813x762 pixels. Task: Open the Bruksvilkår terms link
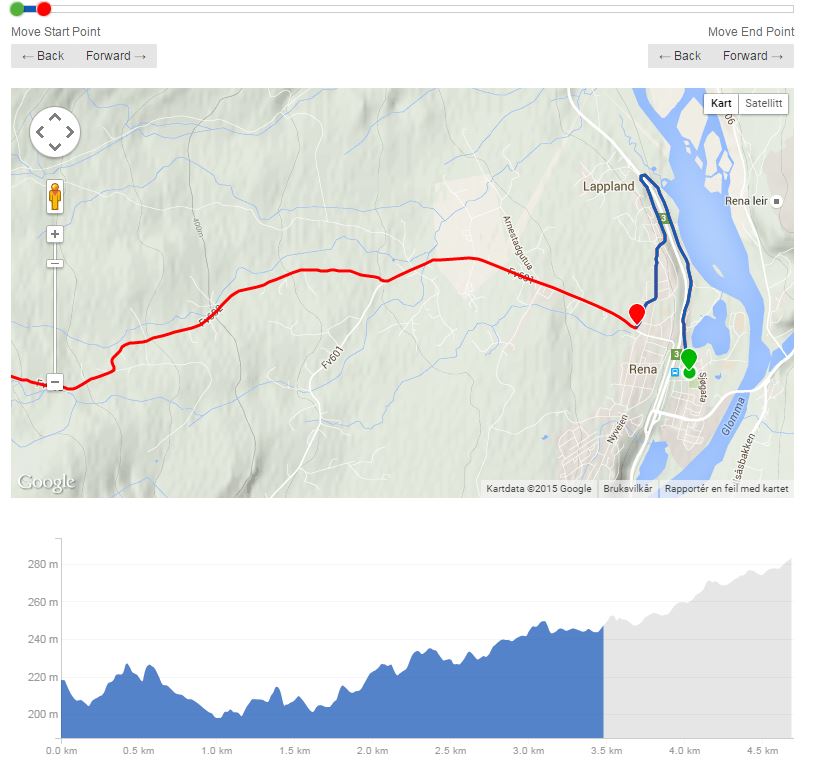pyautogui.click(x=627, y=489)
